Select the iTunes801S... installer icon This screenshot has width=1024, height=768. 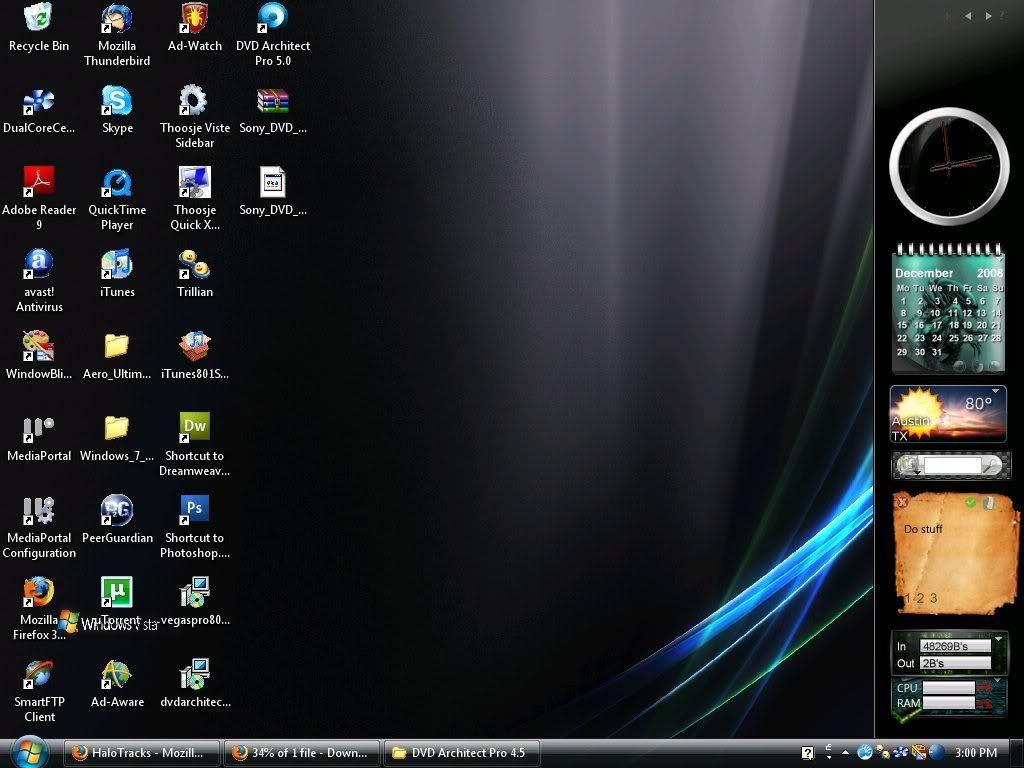[195, 356]
